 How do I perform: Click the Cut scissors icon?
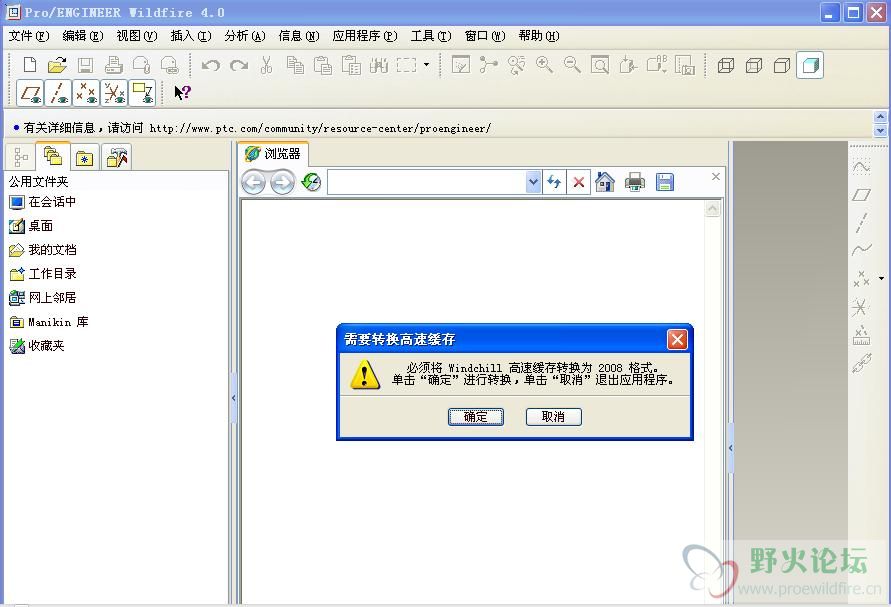point(266,65)
